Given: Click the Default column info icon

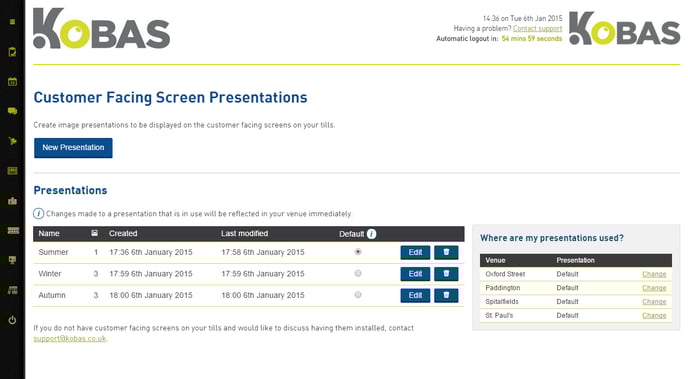Looking at the screenshot, I should click(x=371, y=234).
